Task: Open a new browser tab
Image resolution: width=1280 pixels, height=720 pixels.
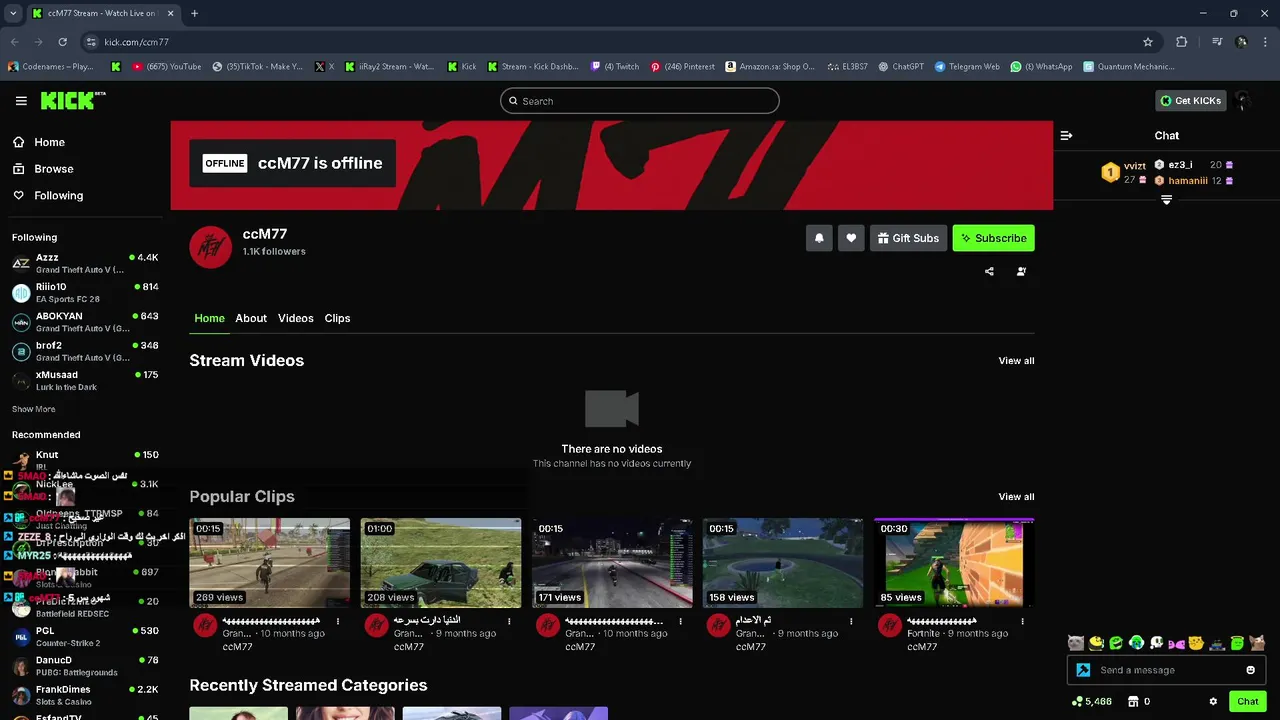Action: (x=194, y=14)
